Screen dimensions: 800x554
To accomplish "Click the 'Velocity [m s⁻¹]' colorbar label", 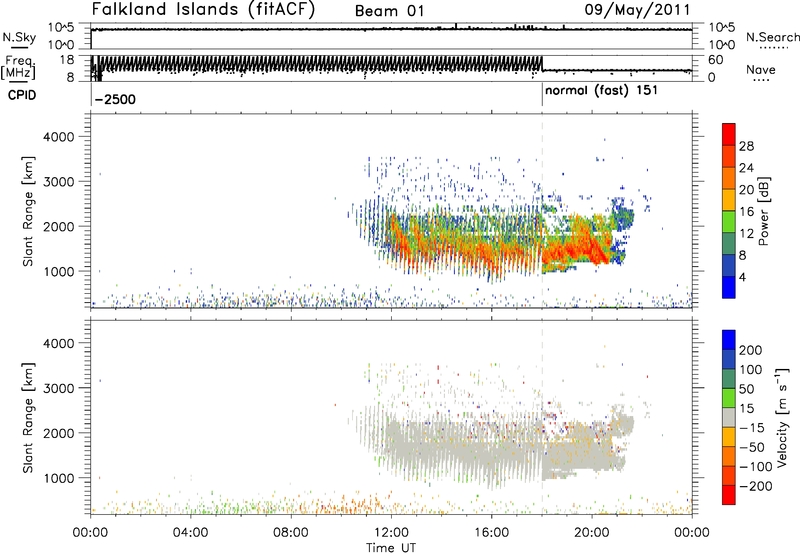I will 782,417.
